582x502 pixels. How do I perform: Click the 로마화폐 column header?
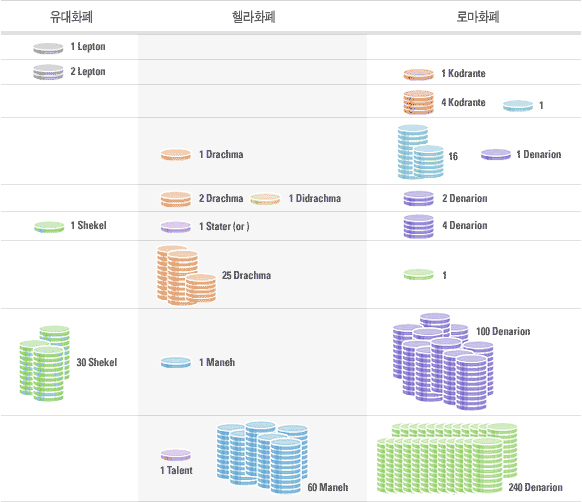478,17
